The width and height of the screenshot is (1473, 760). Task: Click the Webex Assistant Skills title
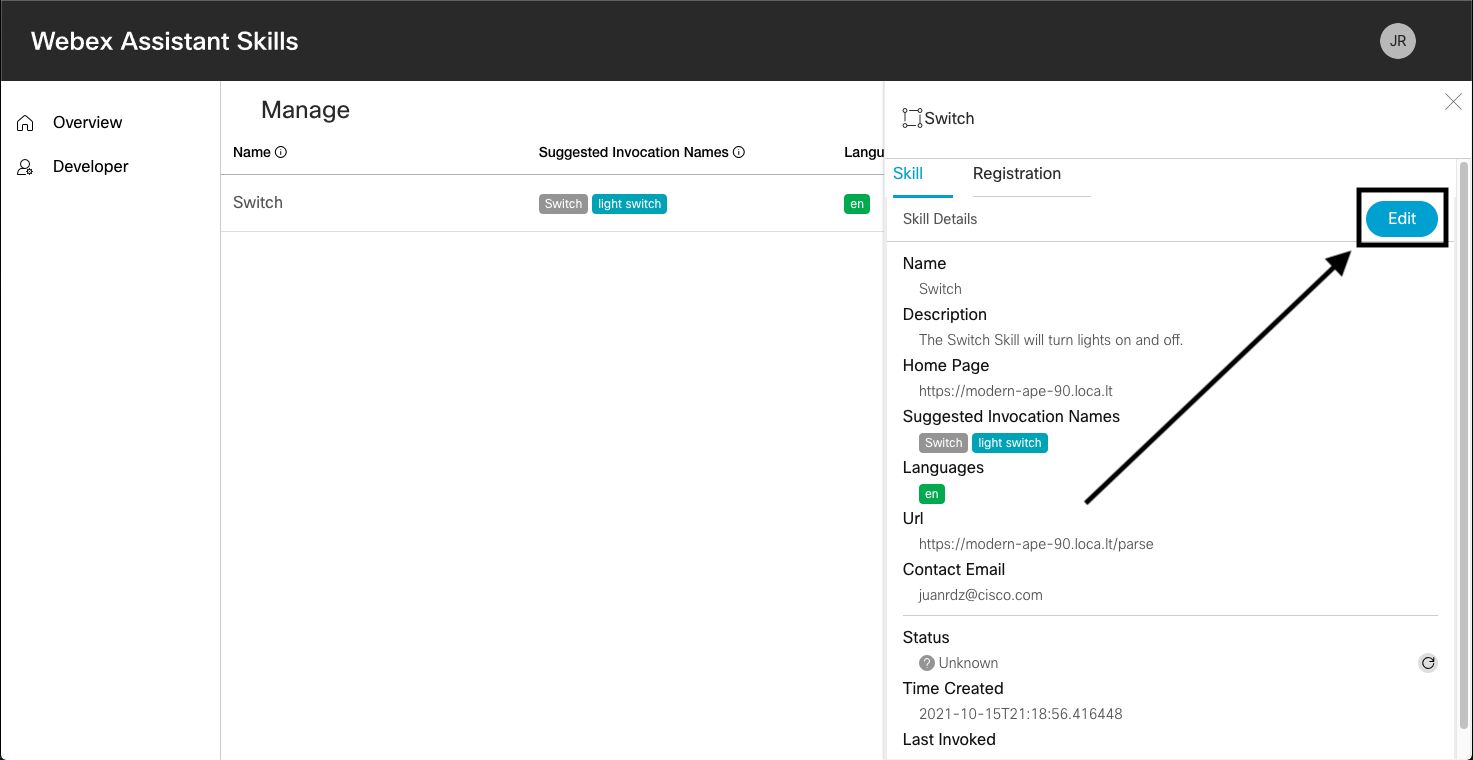[165, 41]
